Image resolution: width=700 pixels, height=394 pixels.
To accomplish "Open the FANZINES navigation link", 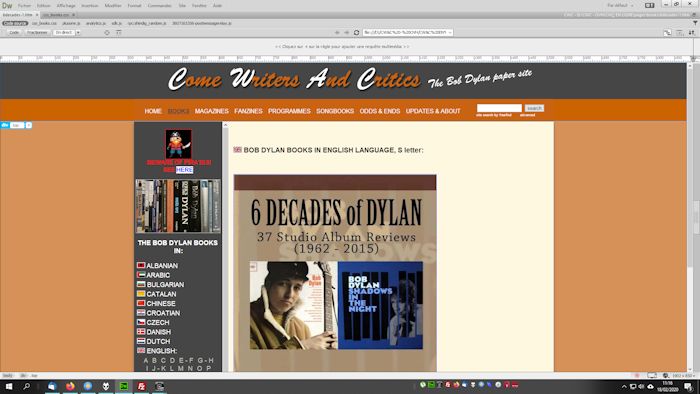I will (248, 111).
